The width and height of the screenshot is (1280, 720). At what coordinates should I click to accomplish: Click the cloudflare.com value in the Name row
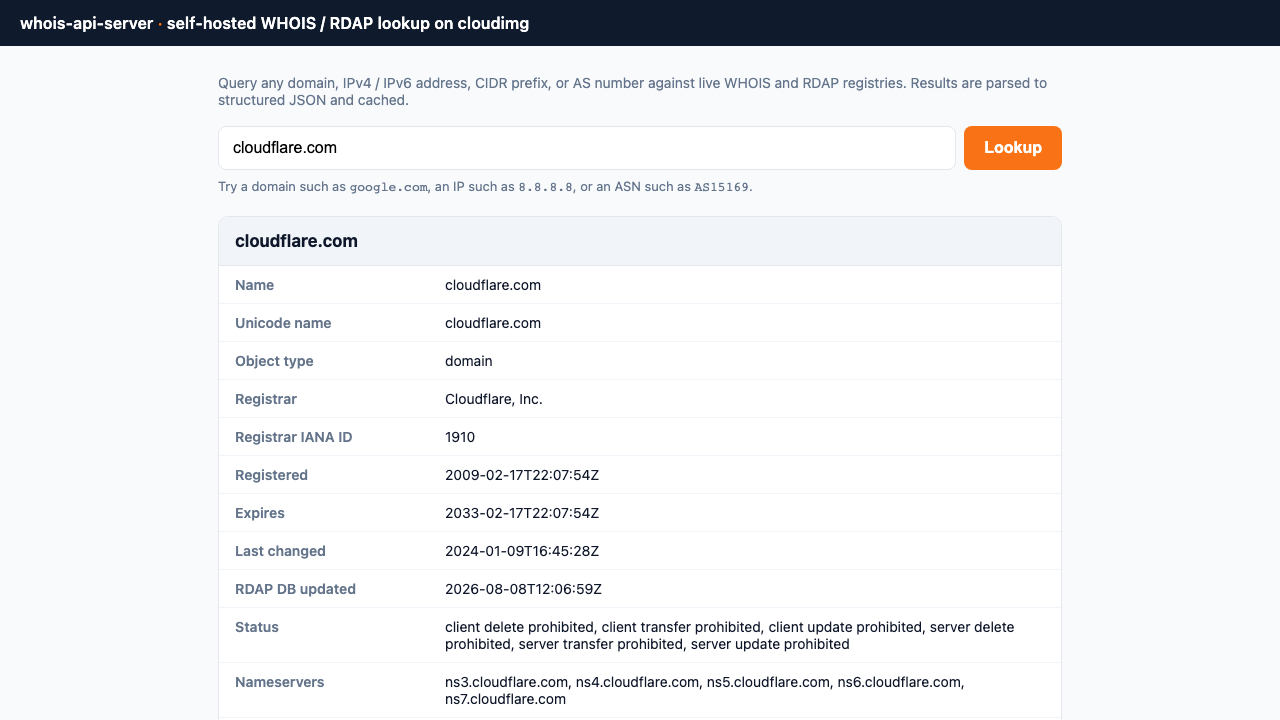coord(493,285)
